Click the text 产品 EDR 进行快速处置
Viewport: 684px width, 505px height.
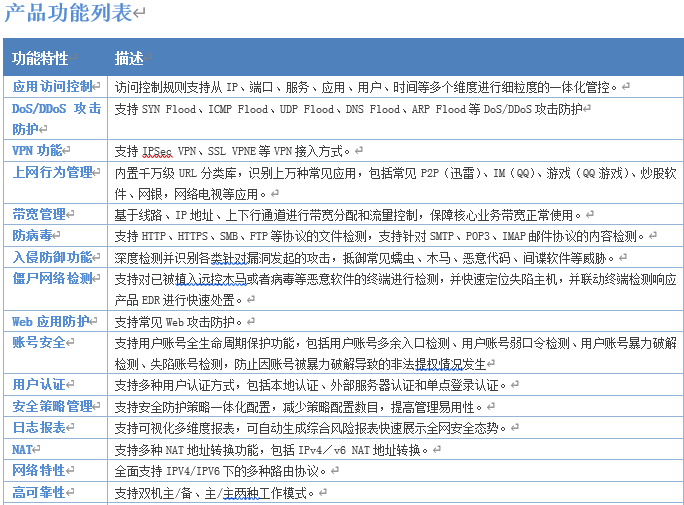(x=178, y=300)
